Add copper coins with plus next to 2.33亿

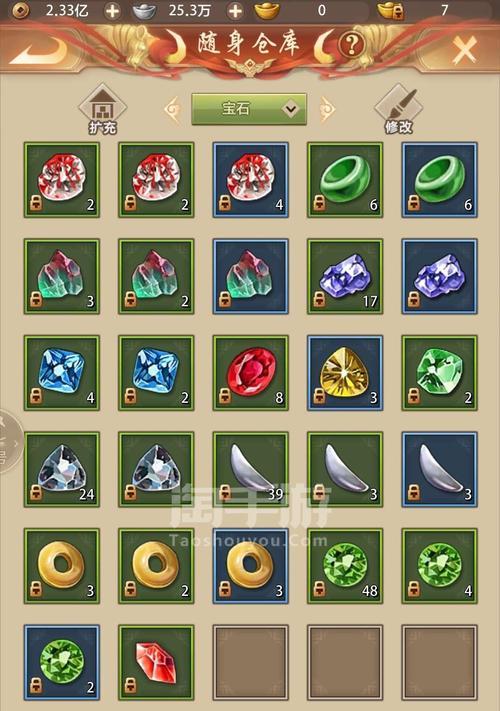(112, 11)
